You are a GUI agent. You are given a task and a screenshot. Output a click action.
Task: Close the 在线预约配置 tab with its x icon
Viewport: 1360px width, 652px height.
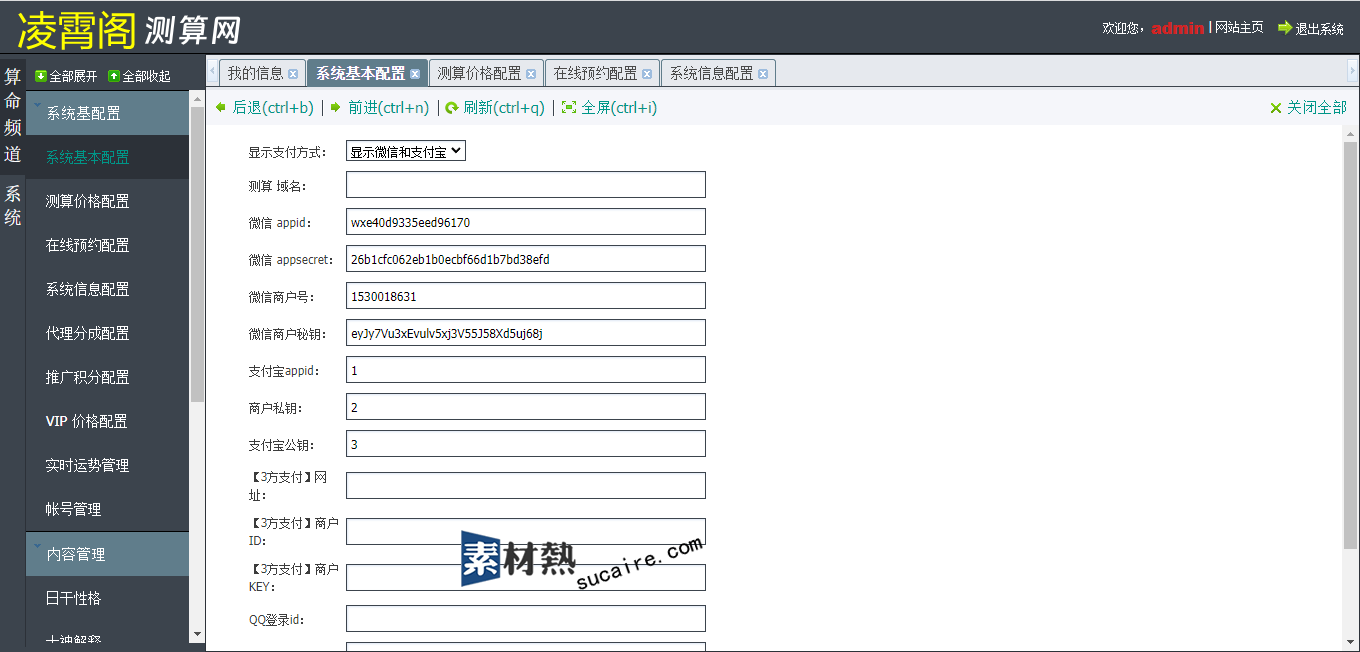coord(647,74)
